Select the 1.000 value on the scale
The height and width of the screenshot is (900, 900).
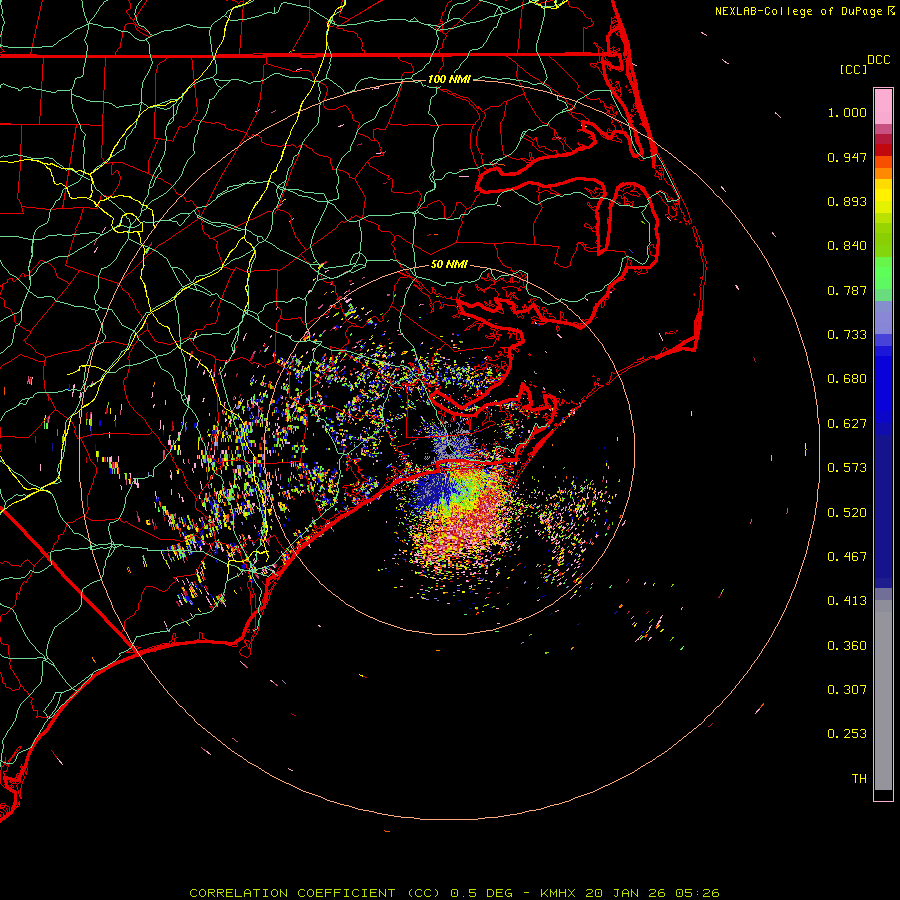[x=847, y=112]
